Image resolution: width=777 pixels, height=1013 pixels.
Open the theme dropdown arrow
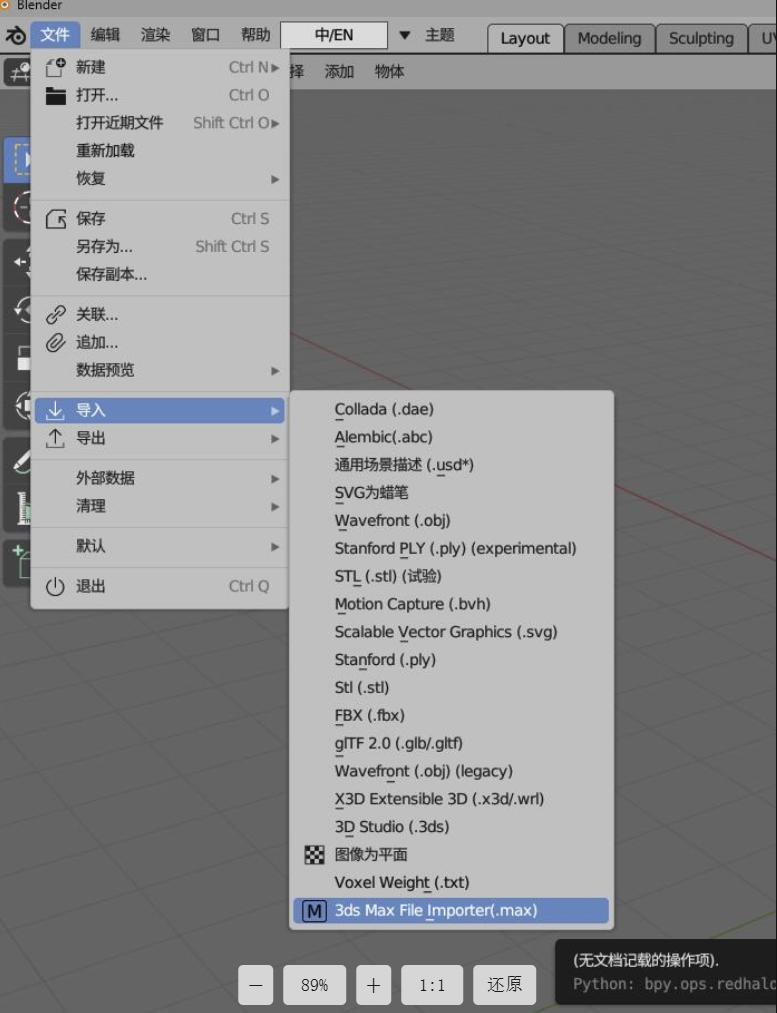point(404,35)
